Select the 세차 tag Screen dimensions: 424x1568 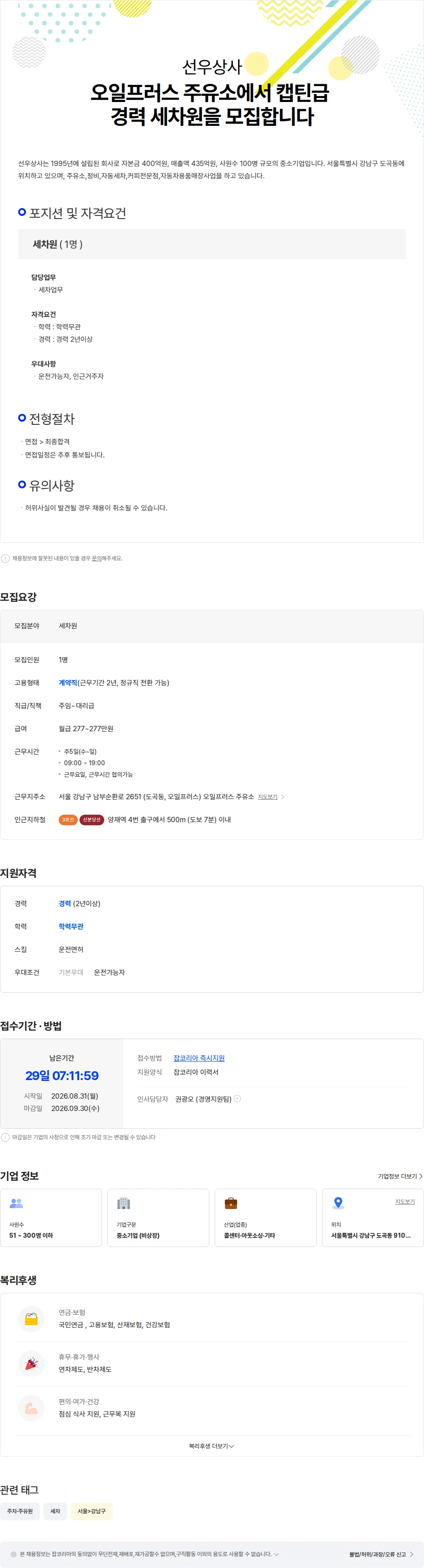tap(55, 1511)
